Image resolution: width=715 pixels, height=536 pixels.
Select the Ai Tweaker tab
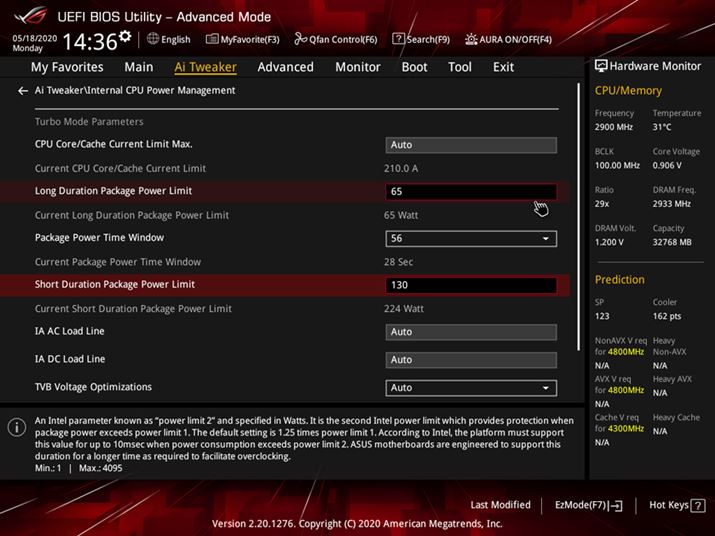pyautogui.click(x=205, y=67)
